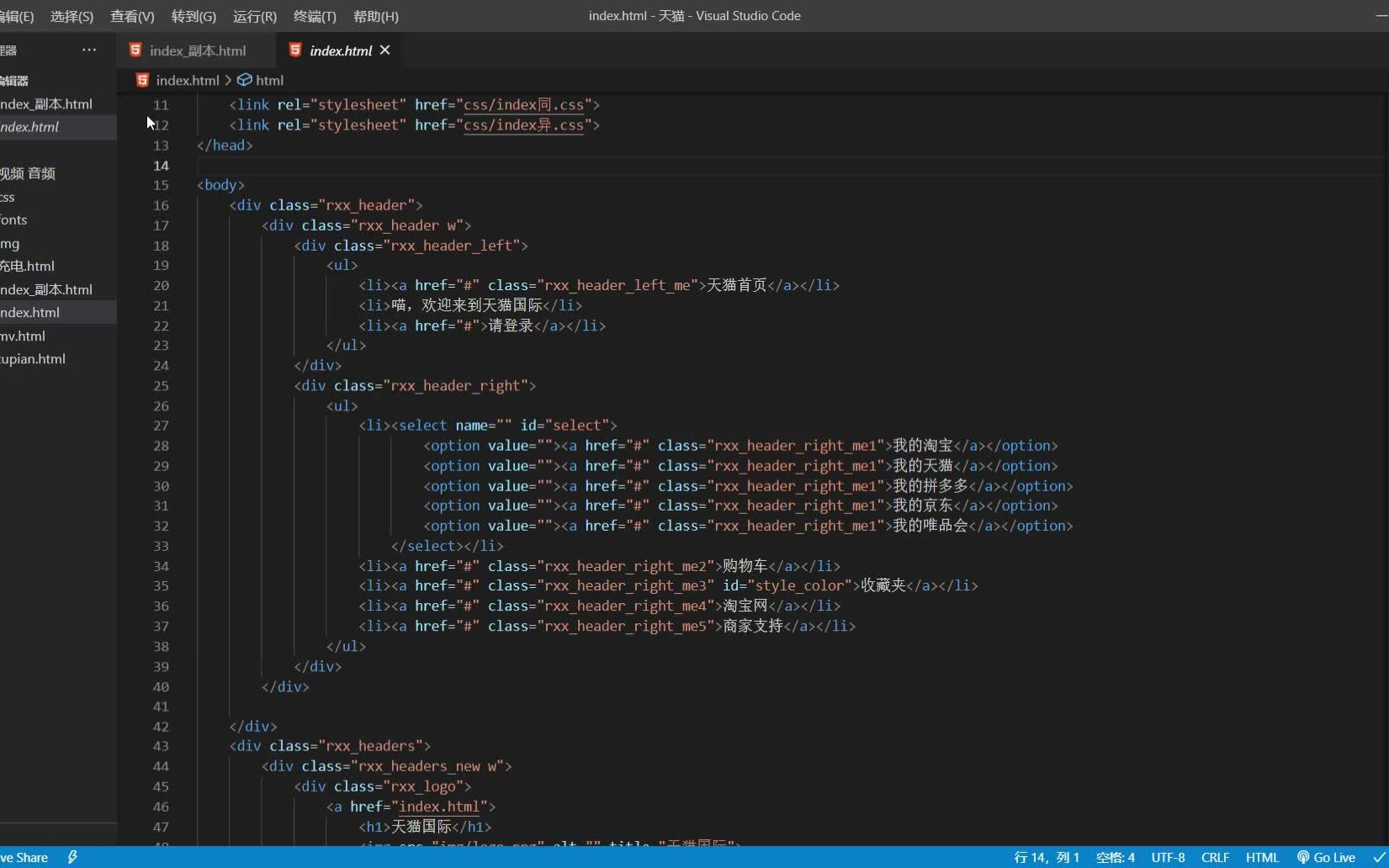The width and height of the screenshot is (1389, 868).
Task: Change encoding via UTF-8 indicator
Action: point(1168,857)
